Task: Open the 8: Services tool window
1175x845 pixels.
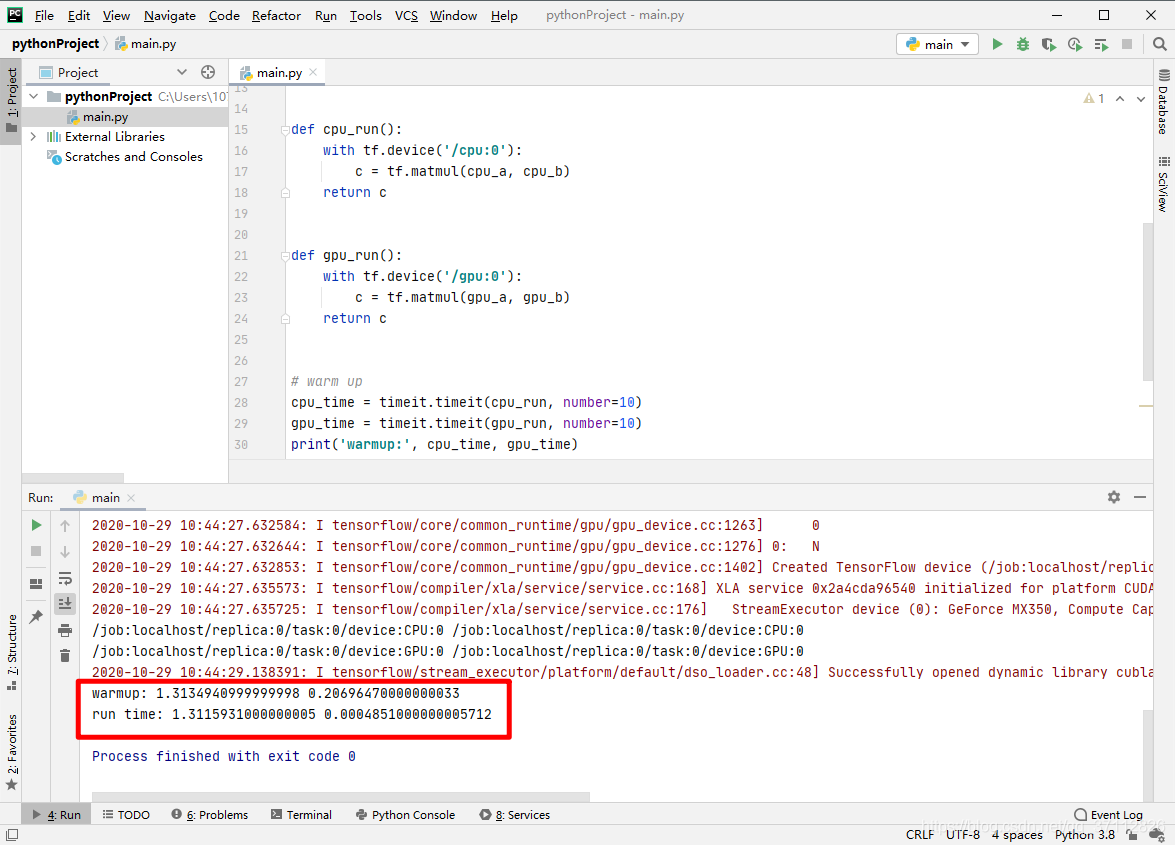Action: point(515,814)
